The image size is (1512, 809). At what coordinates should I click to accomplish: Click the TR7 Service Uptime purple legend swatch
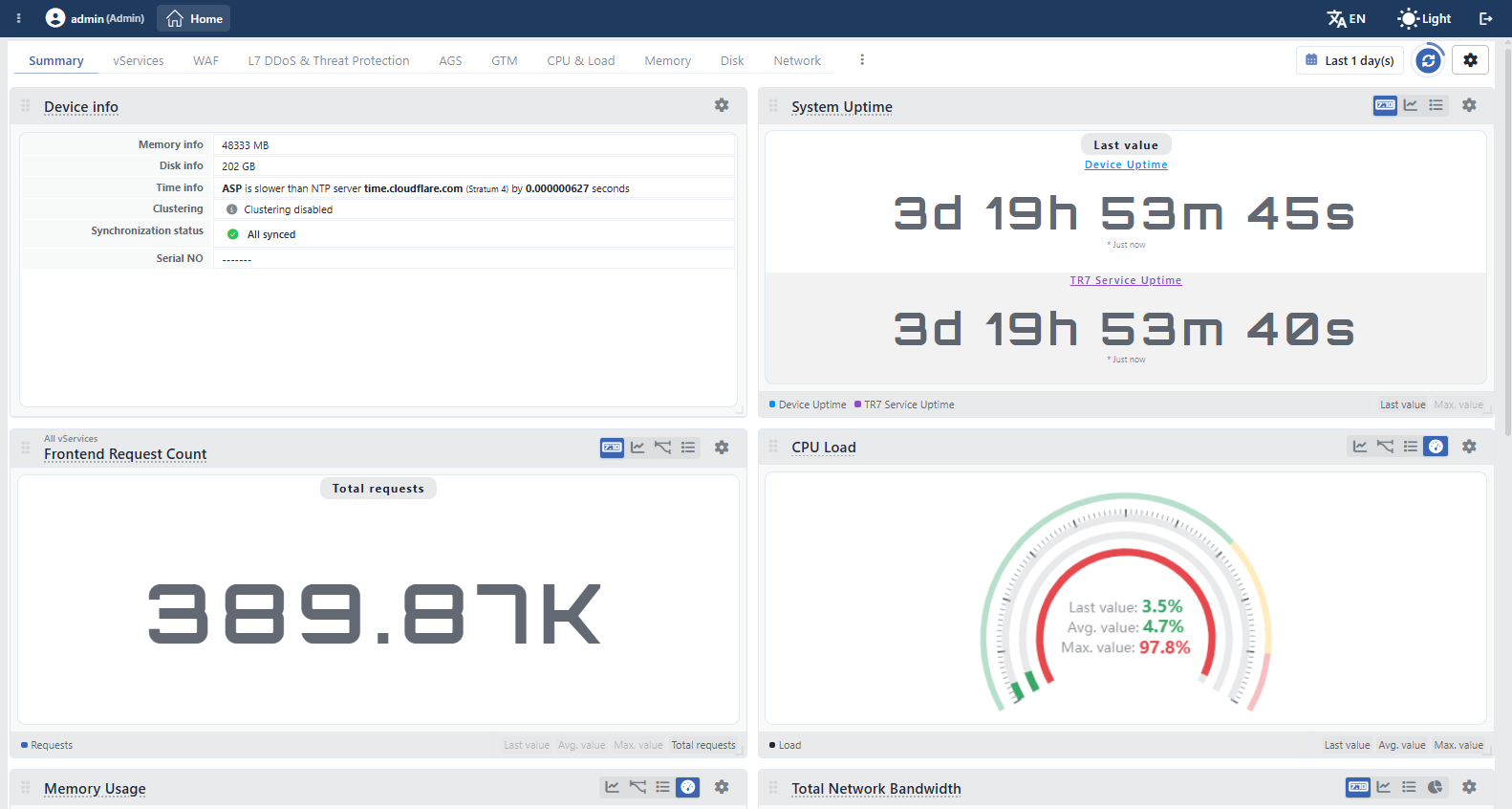(858, 404)
